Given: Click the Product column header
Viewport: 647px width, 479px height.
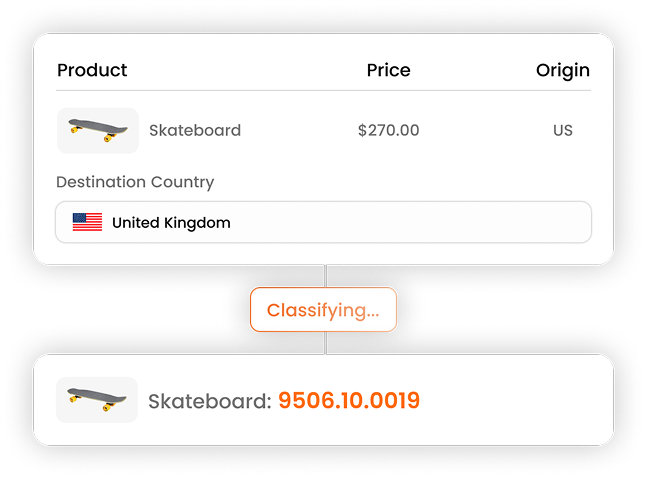Looking at the screenshot, I should (92, 70).
